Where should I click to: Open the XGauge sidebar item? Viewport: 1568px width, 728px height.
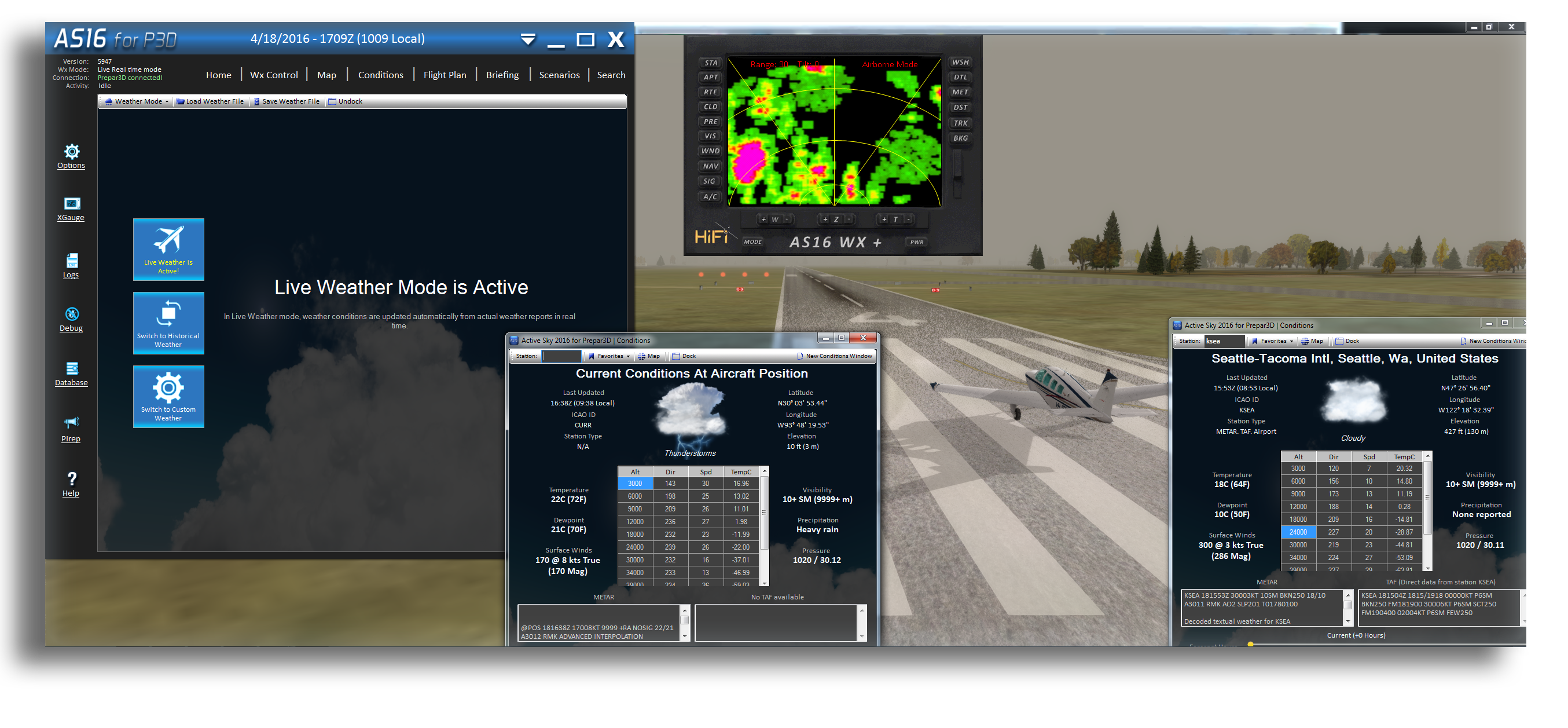click(x=71, y=209)
